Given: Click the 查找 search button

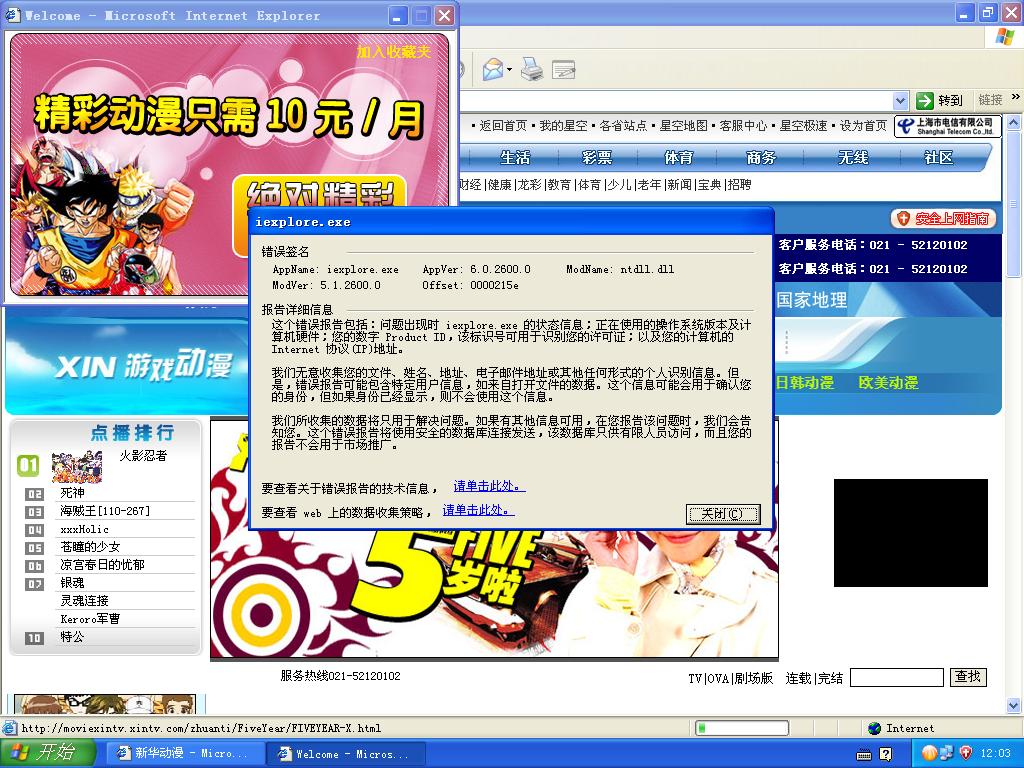Looking at the screenshot, I should 968,677.
